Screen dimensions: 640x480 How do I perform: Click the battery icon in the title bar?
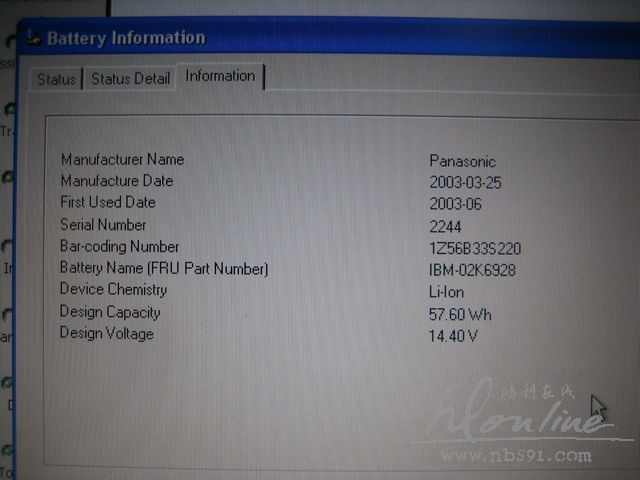tap(33, 39)
